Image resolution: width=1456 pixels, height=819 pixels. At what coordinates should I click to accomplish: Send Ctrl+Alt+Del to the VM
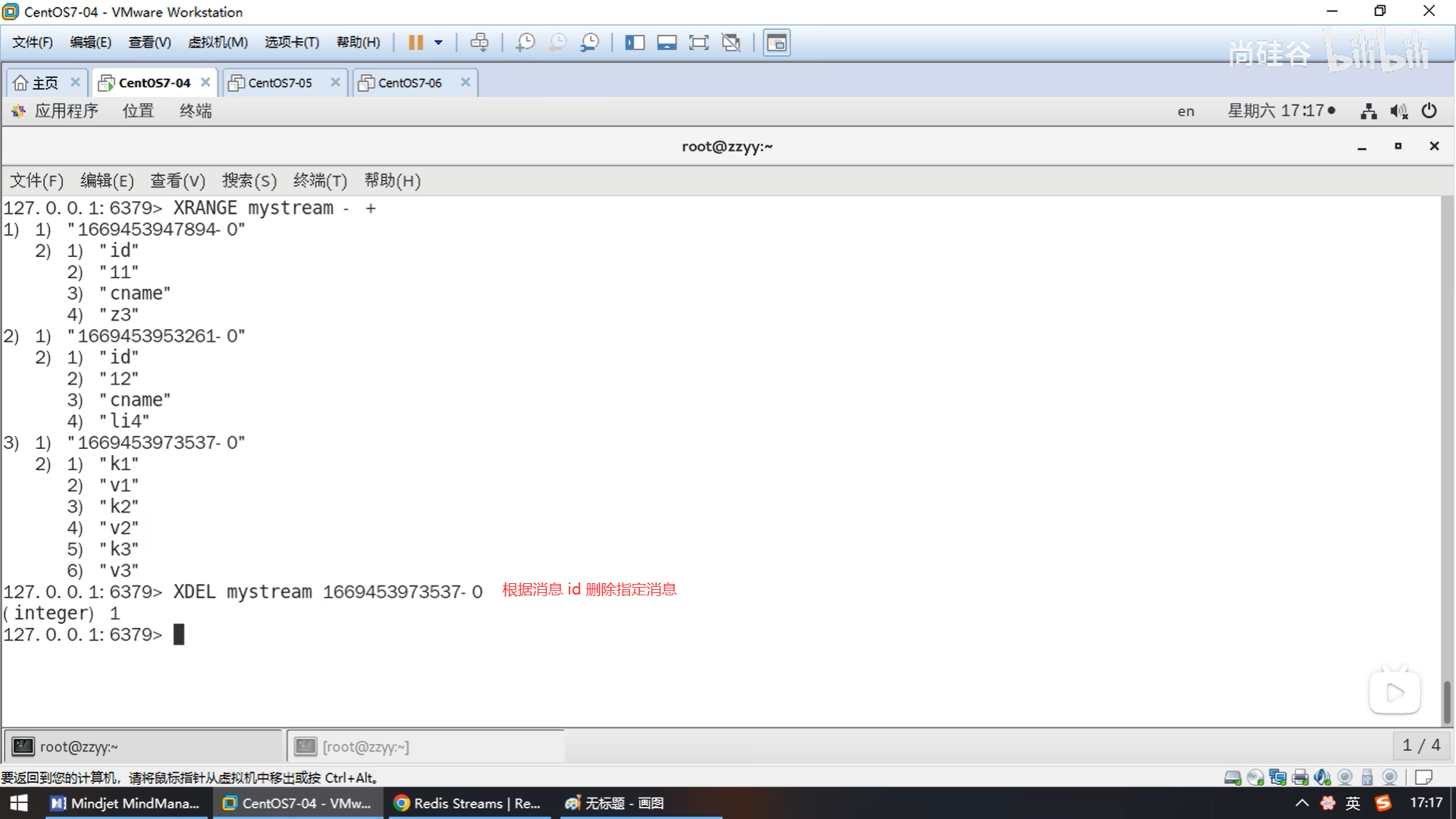479,42
